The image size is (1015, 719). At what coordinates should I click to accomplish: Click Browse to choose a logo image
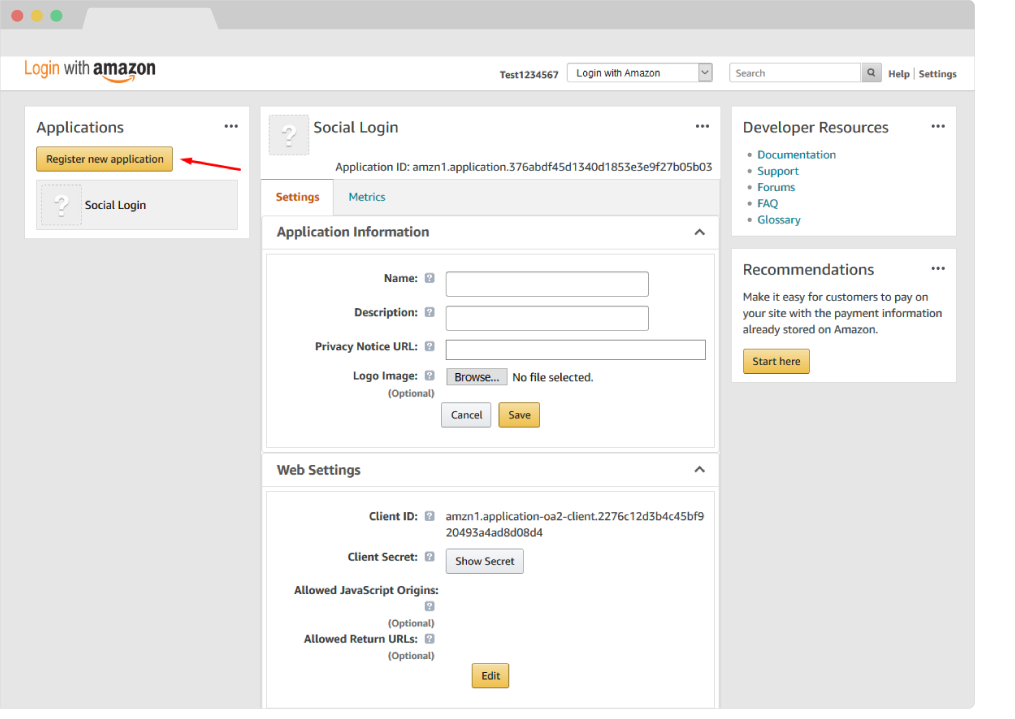[476, 377]
